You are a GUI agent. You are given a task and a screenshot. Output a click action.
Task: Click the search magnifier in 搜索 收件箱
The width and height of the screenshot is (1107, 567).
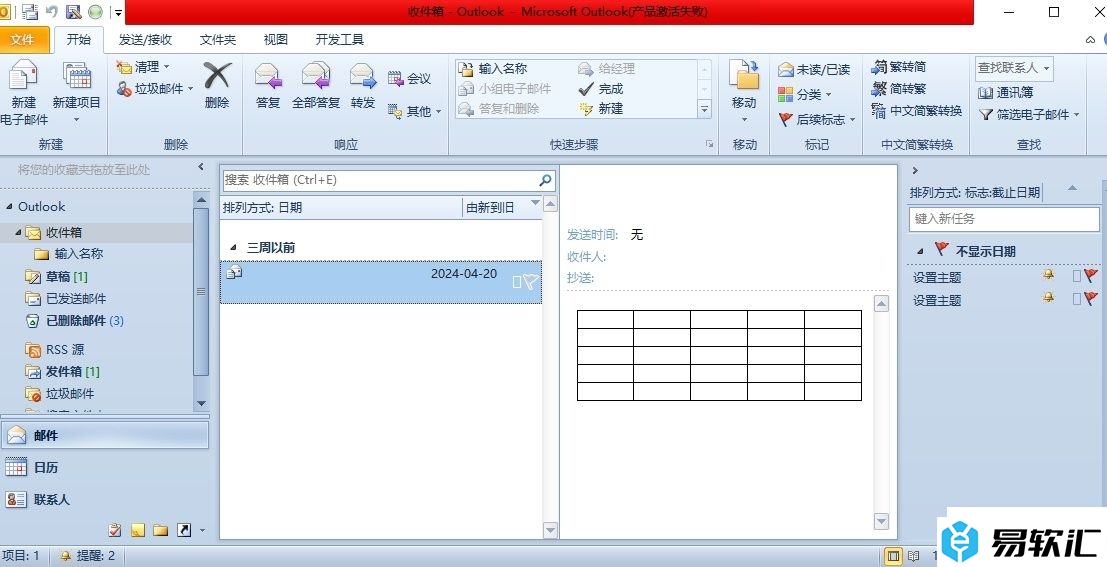545,180
